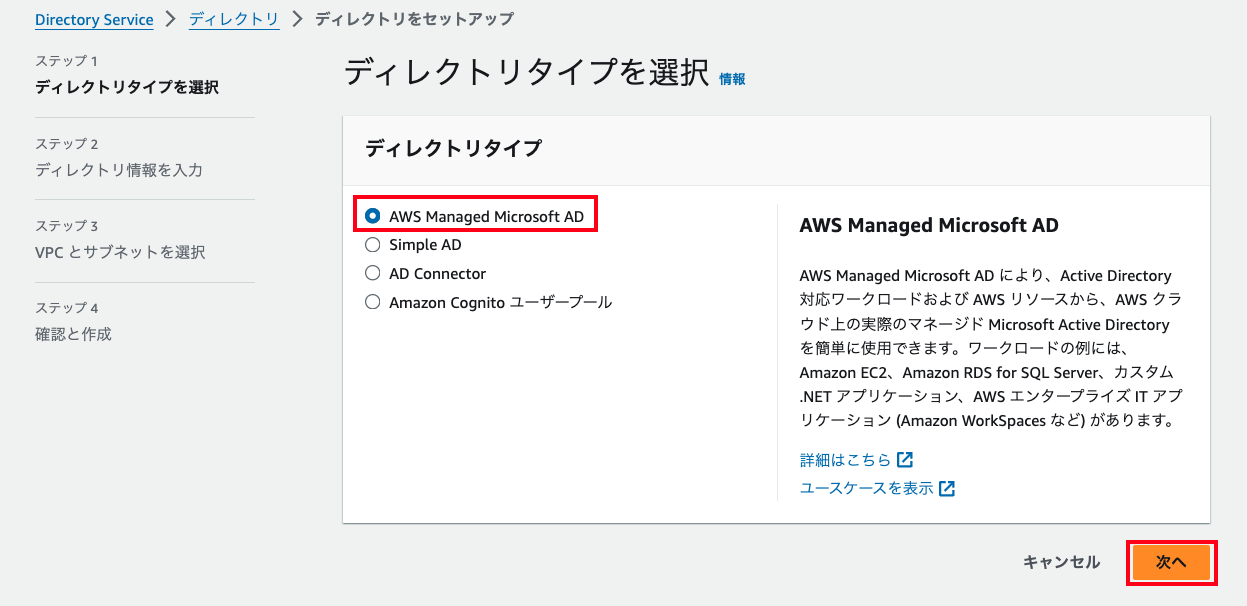
Task: Click ステップ 1 ディレクトリタイプを選択 step
Action: [x=127, y=75]
